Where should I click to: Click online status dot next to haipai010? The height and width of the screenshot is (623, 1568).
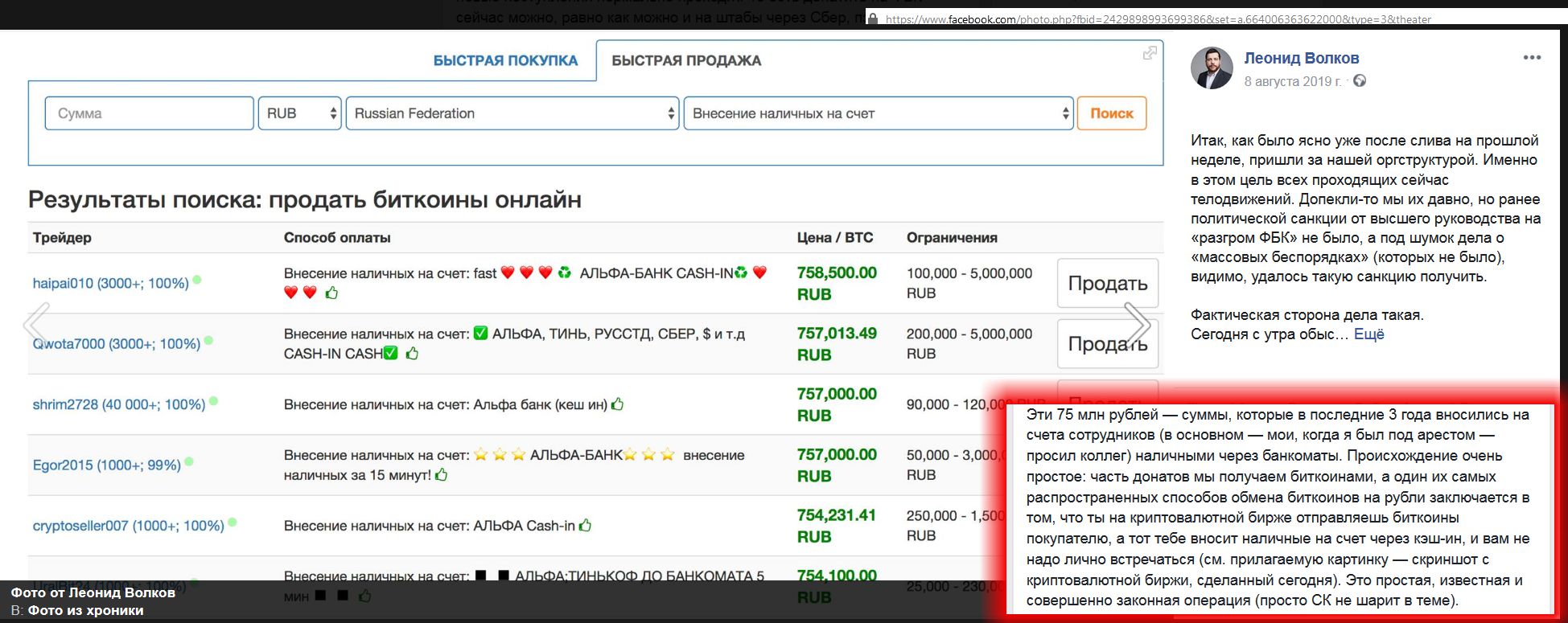(x=197, y=280)
